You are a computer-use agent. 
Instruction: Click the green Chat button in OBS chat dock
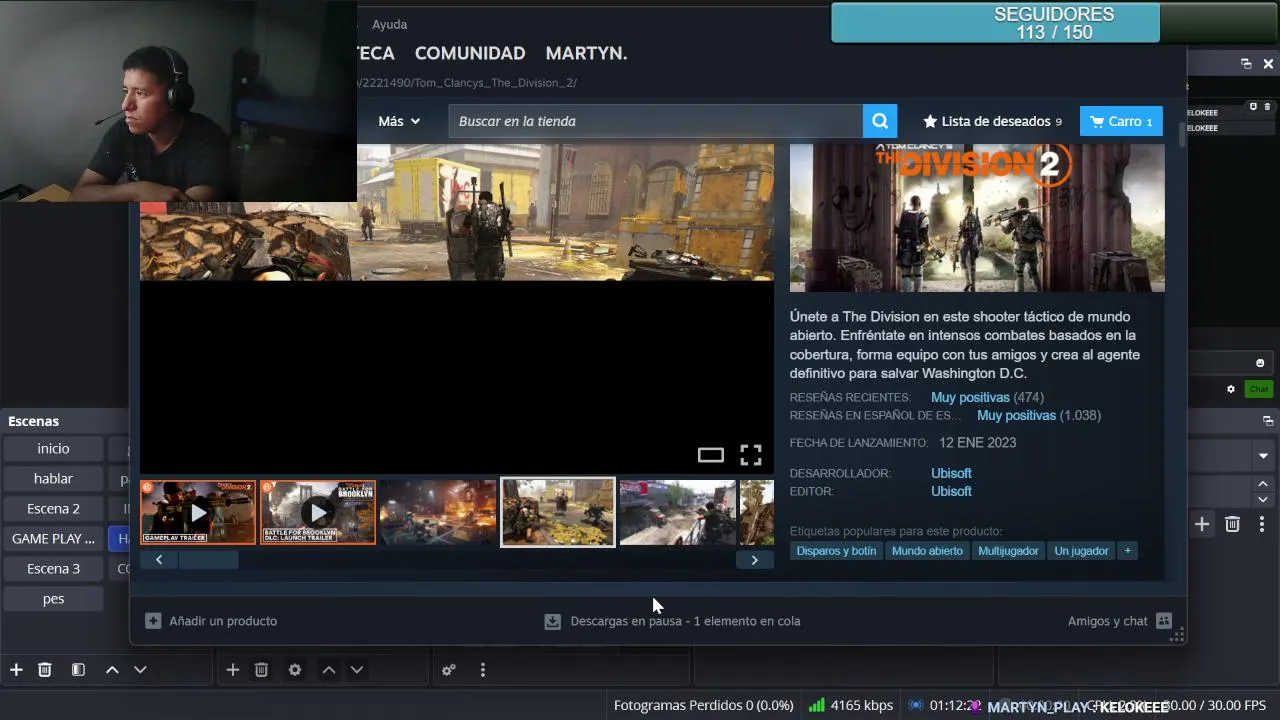(x=1258, y=389)
